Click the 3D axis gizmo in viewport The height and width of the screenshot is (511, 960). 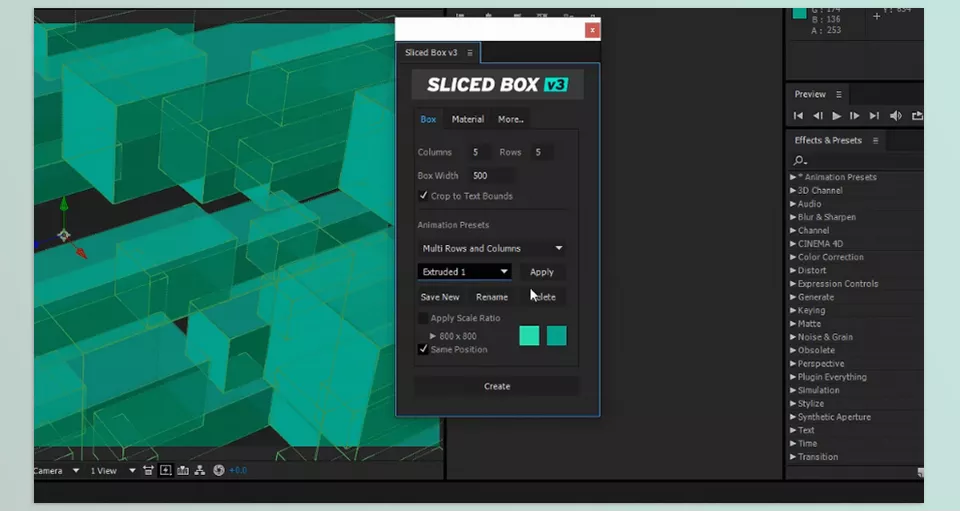click(64, 235)
